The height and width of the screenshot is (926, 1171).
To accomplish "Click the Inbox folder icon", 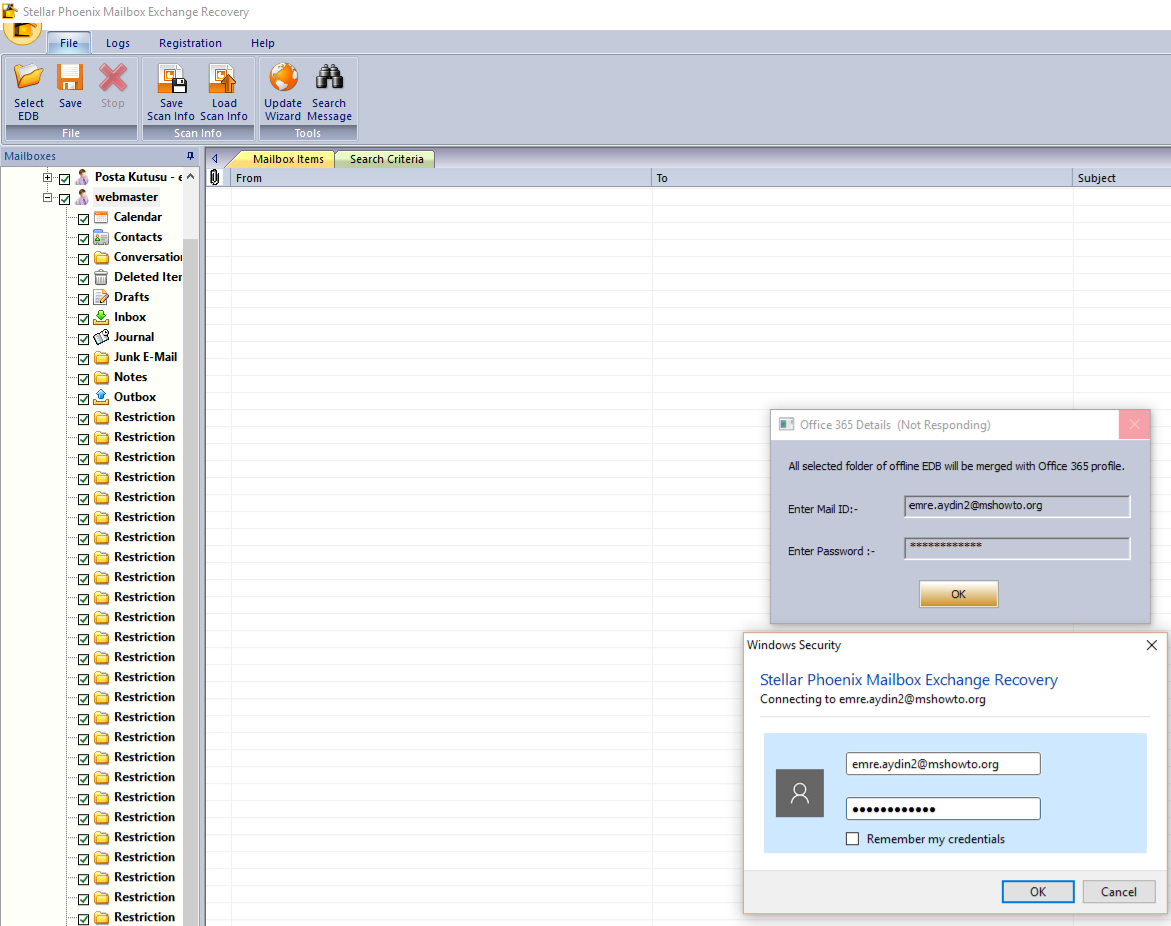I will [102, 317].
